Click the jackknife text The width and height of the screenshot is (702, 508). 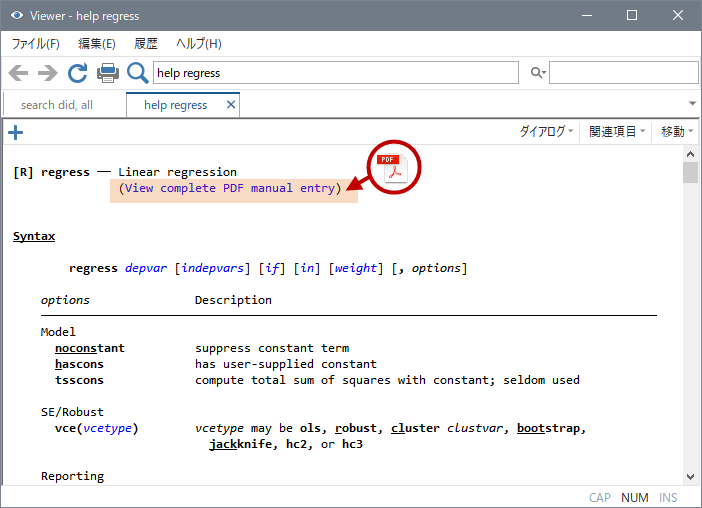[240, 444]
